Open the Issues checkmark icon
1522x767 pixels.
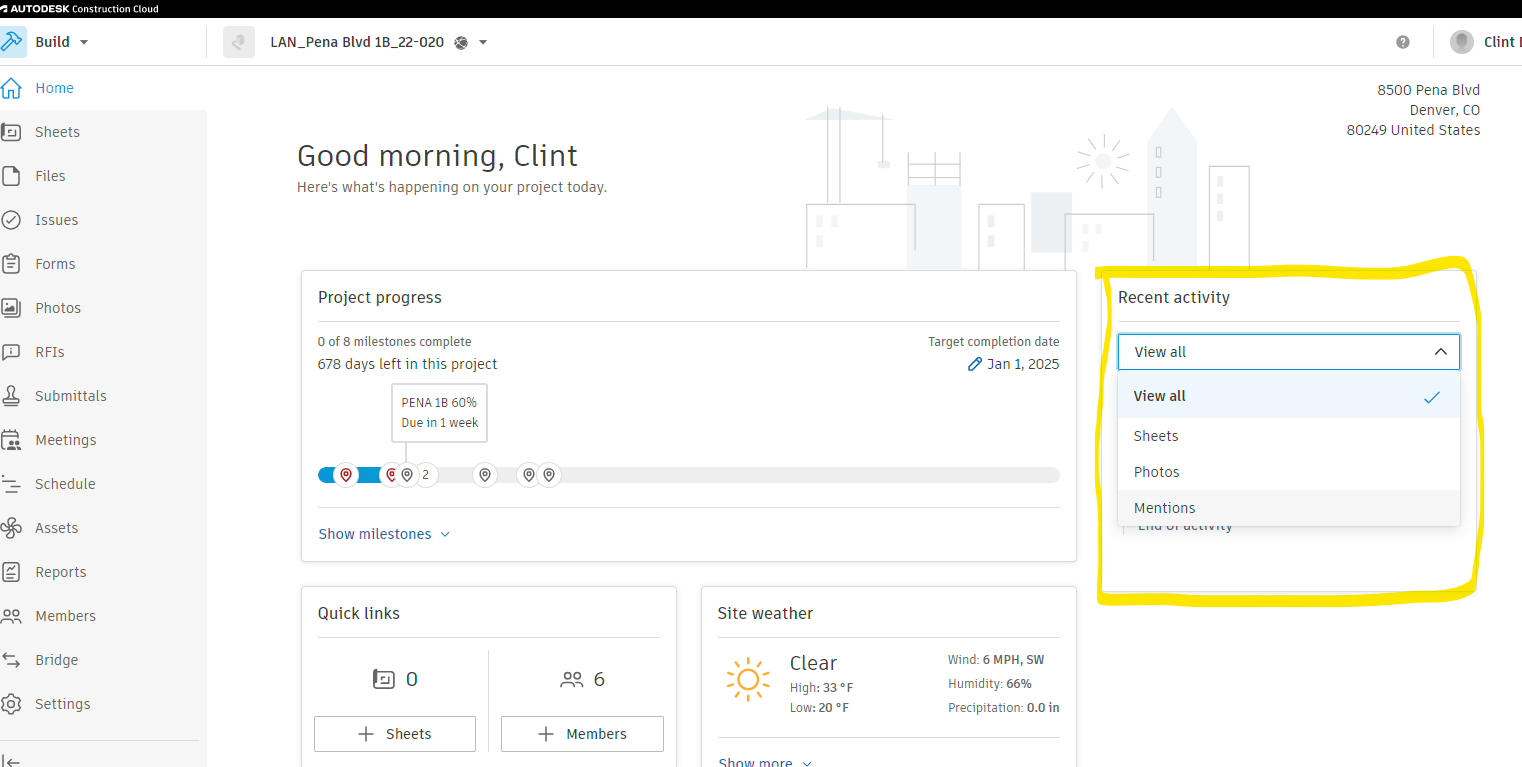pos(12,220)
